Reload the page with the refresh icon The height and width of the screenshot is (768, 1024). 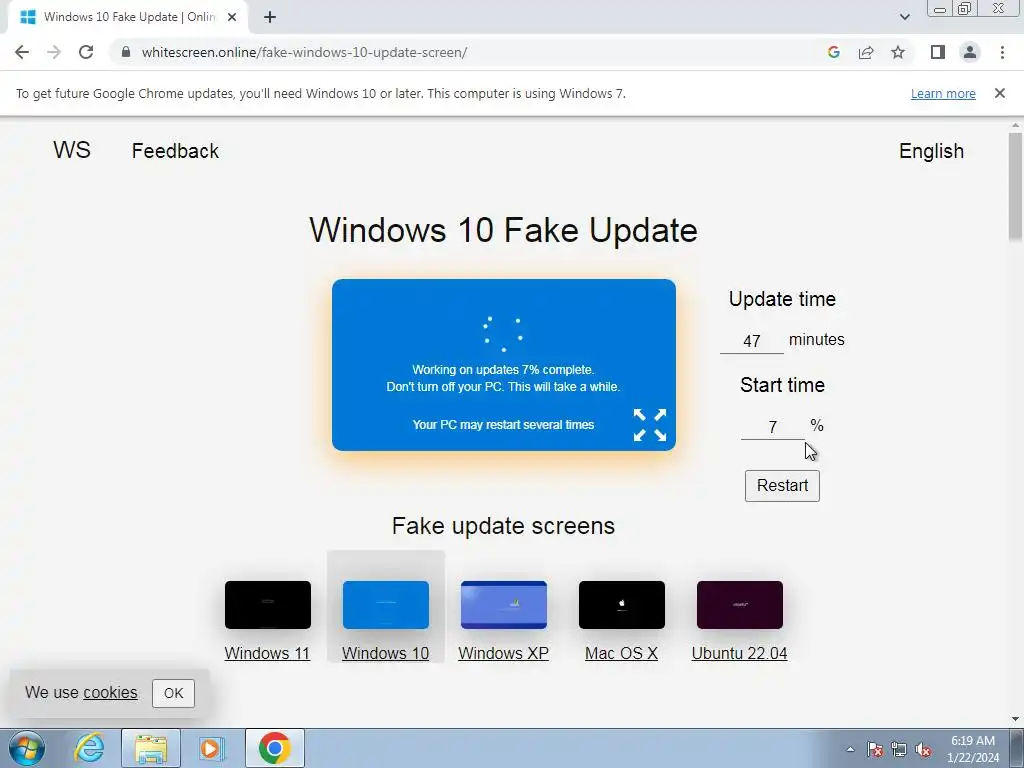[86, 52]
